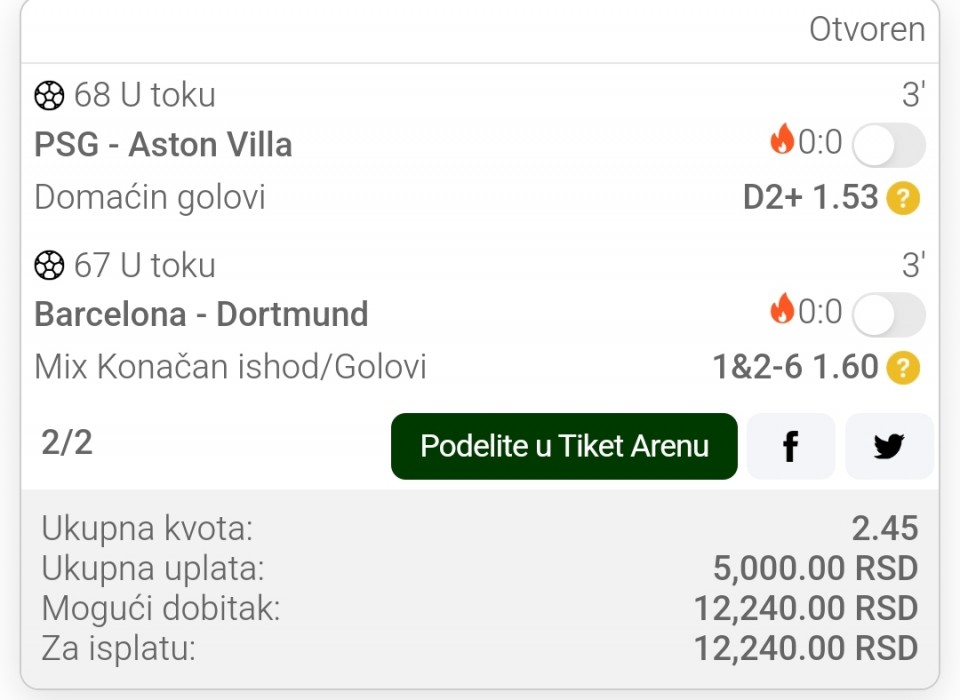Screen dimensions: 960x700
Task: Select the Domaćin golovi bet type
Action: tap(150, 198)
